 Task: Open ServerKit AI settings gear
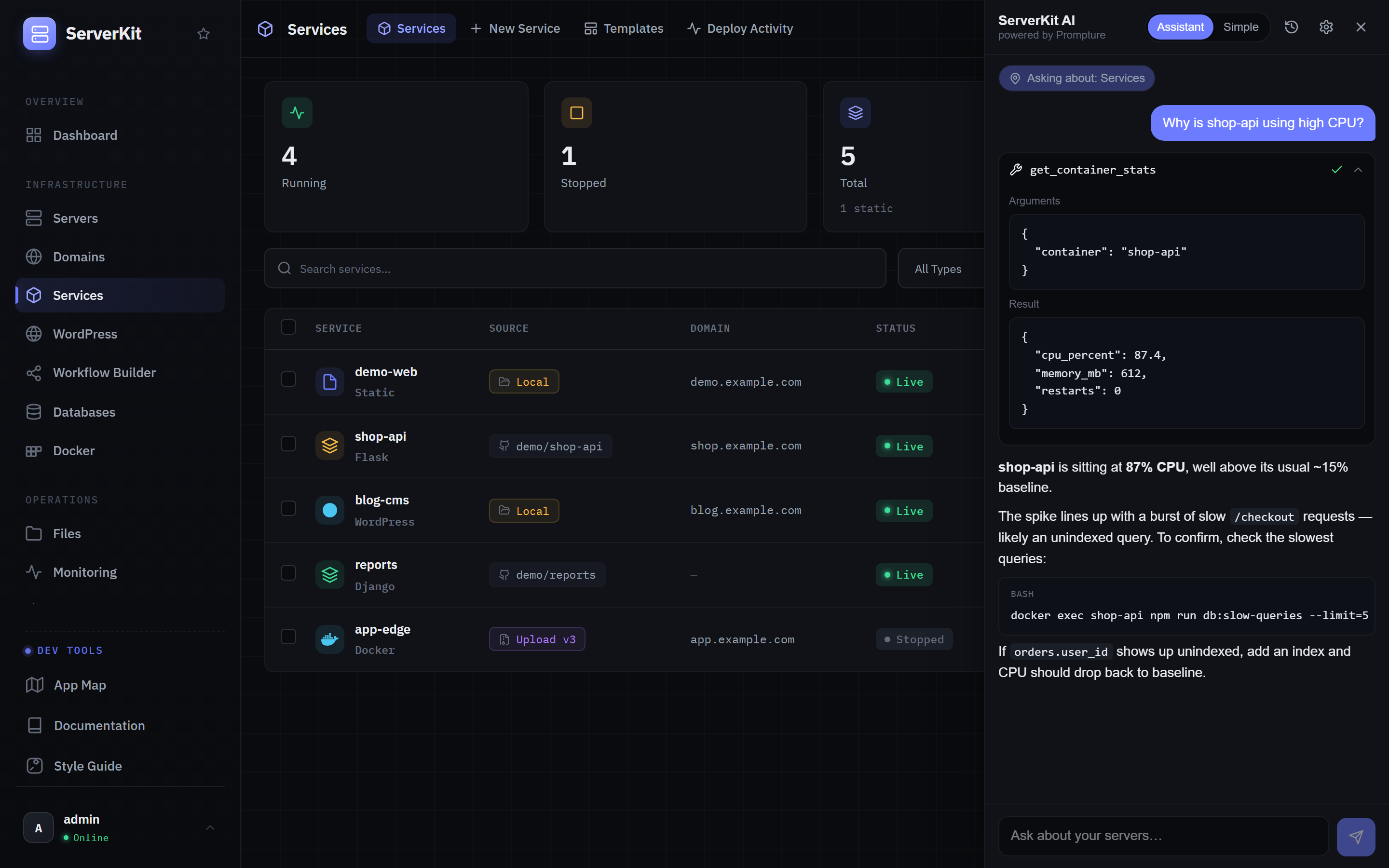[1326, 27]
